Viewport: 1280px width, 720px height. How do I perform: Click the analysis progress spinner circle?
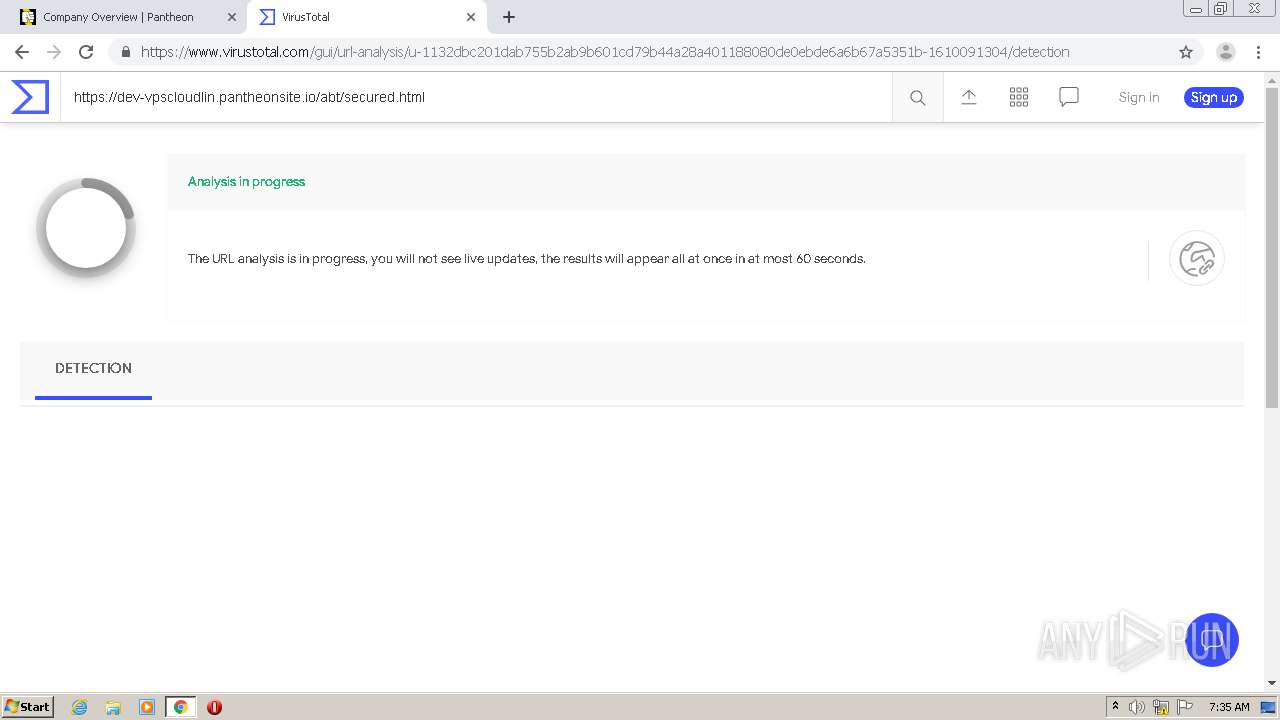86,228
